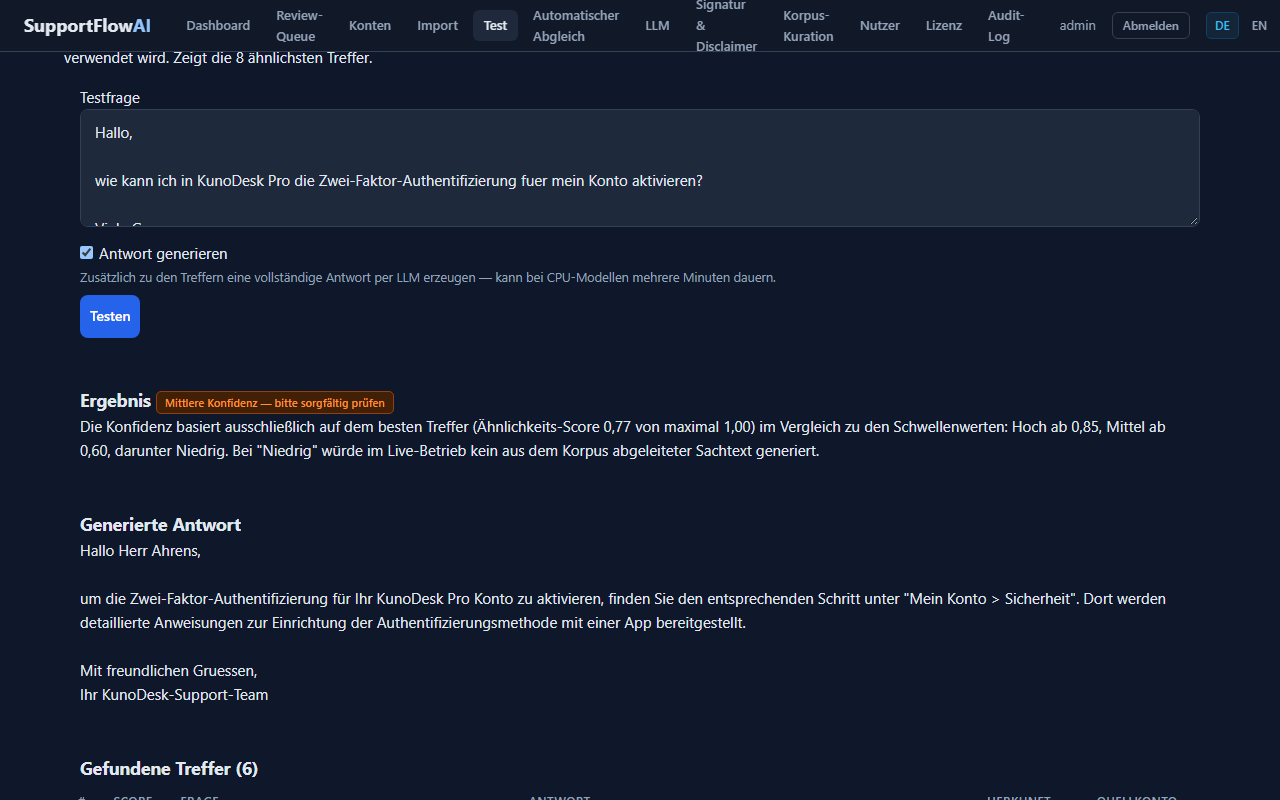
Task: Click the Abmelden button
Action: point(1151,26)
